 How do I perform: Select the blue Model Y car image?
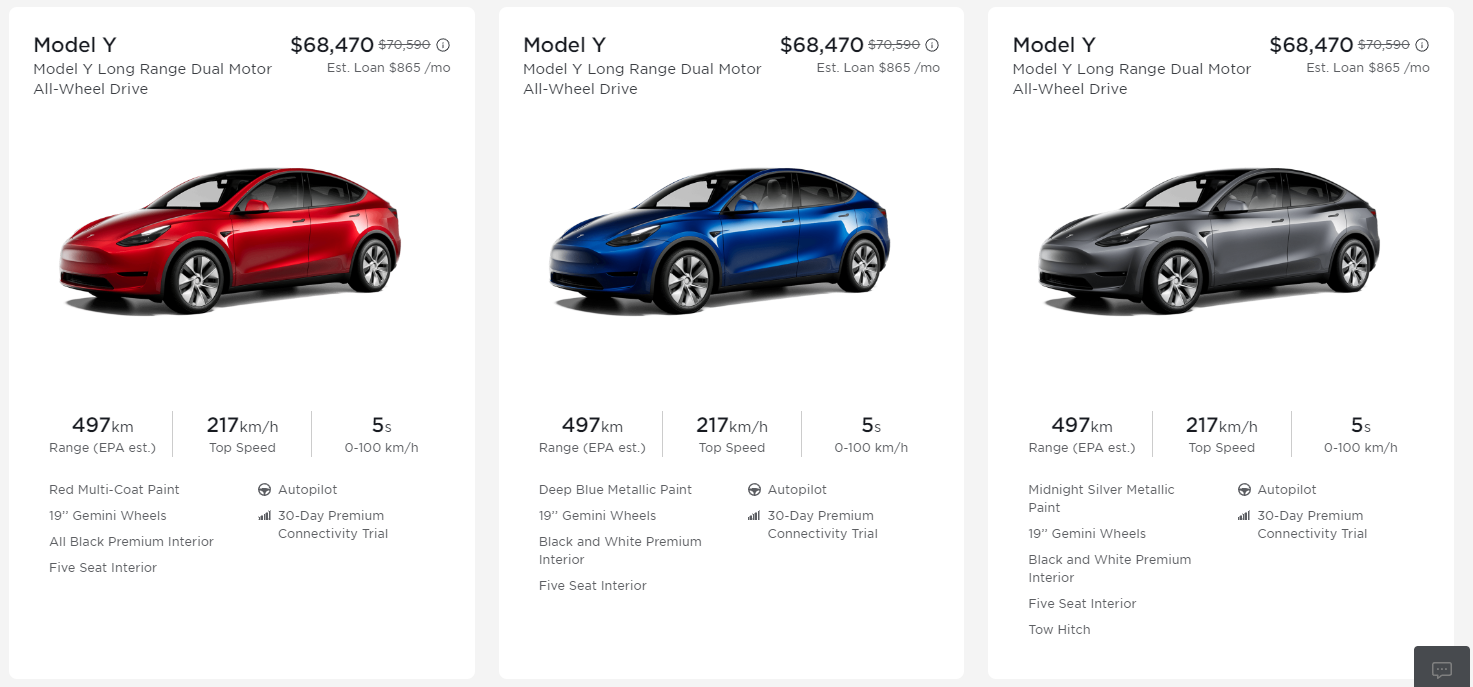coord(719,239)
